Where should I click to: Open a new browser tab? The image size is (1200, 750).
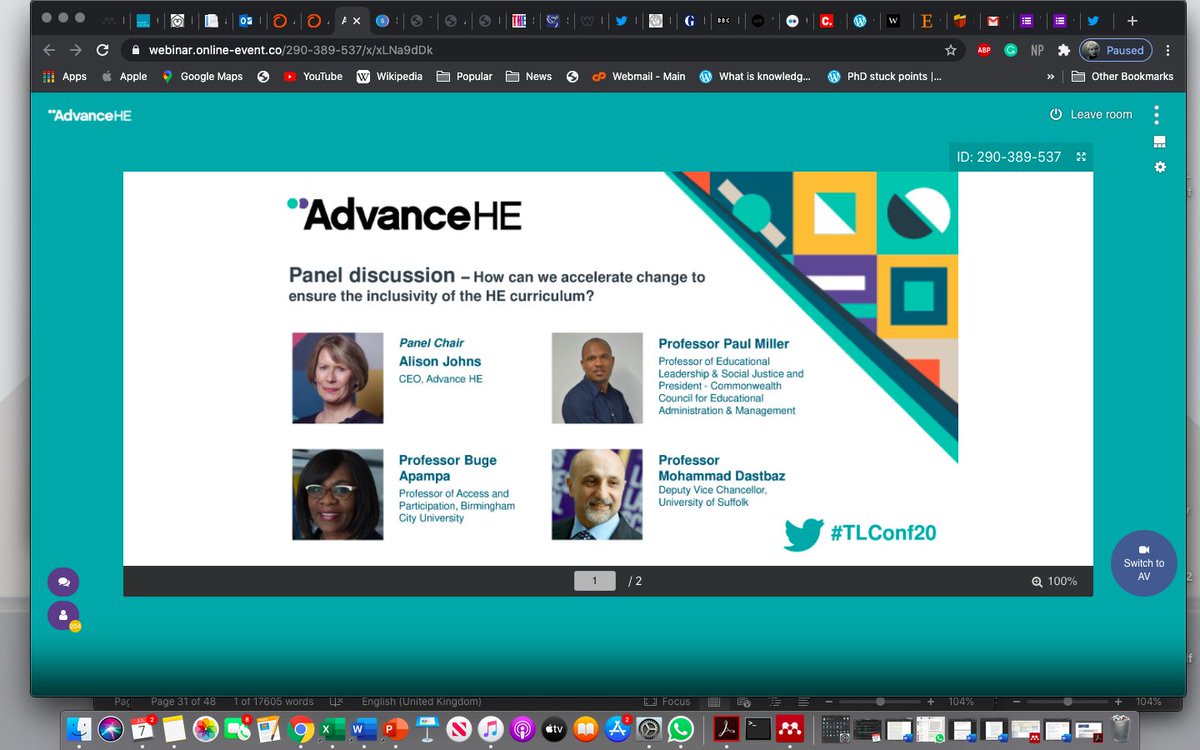(x=1132, y=20)
